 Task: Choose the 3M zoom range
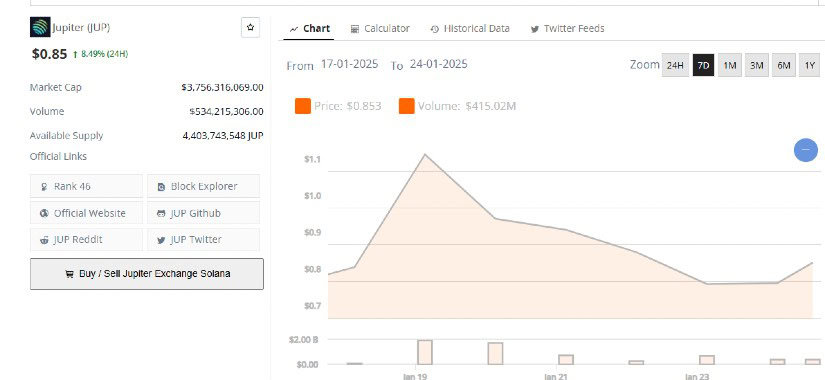(x=757, y=65)
